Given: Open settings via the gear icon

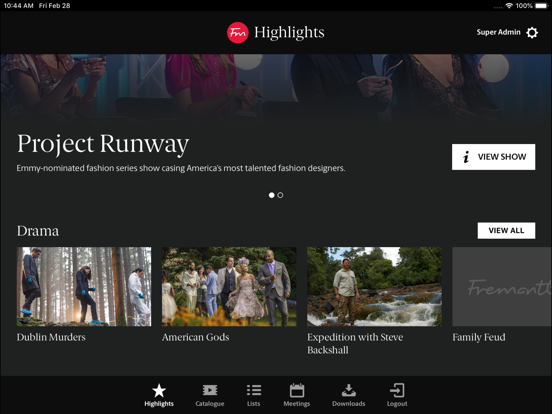Looking at the screenshot, I should (532, 32).
